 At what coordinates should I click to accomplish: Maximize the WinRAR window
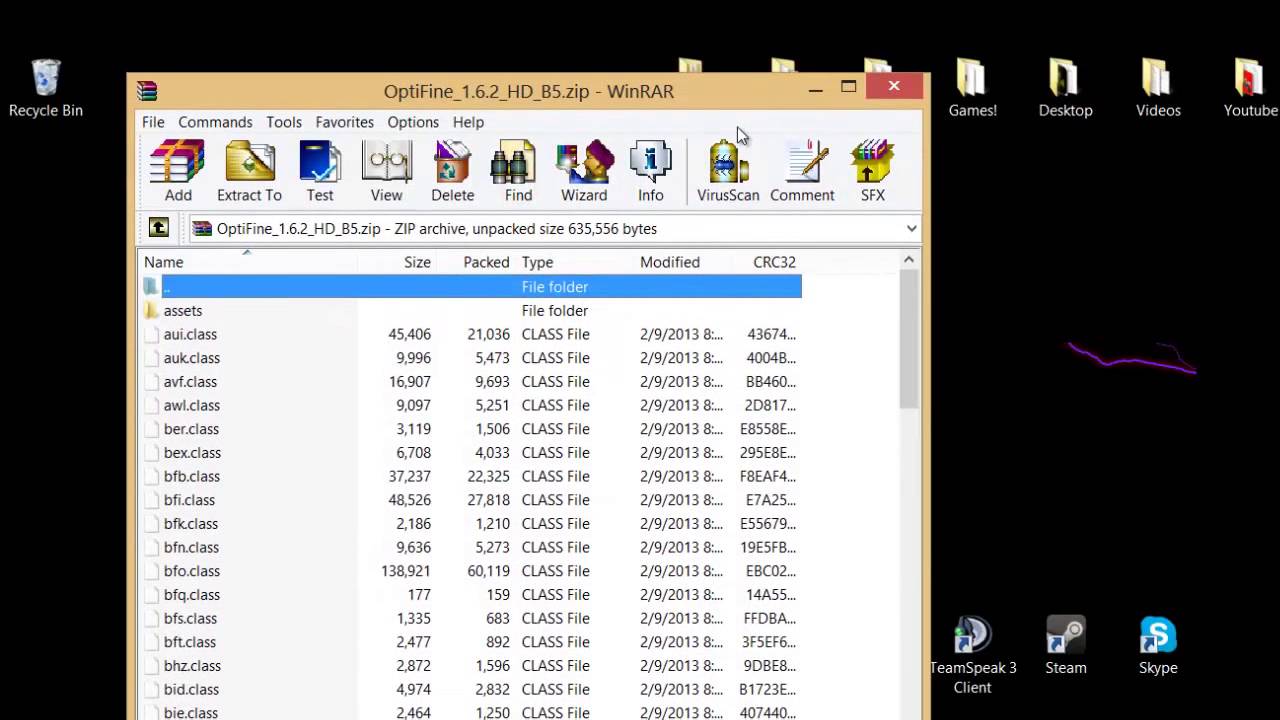tap(849, 88)
